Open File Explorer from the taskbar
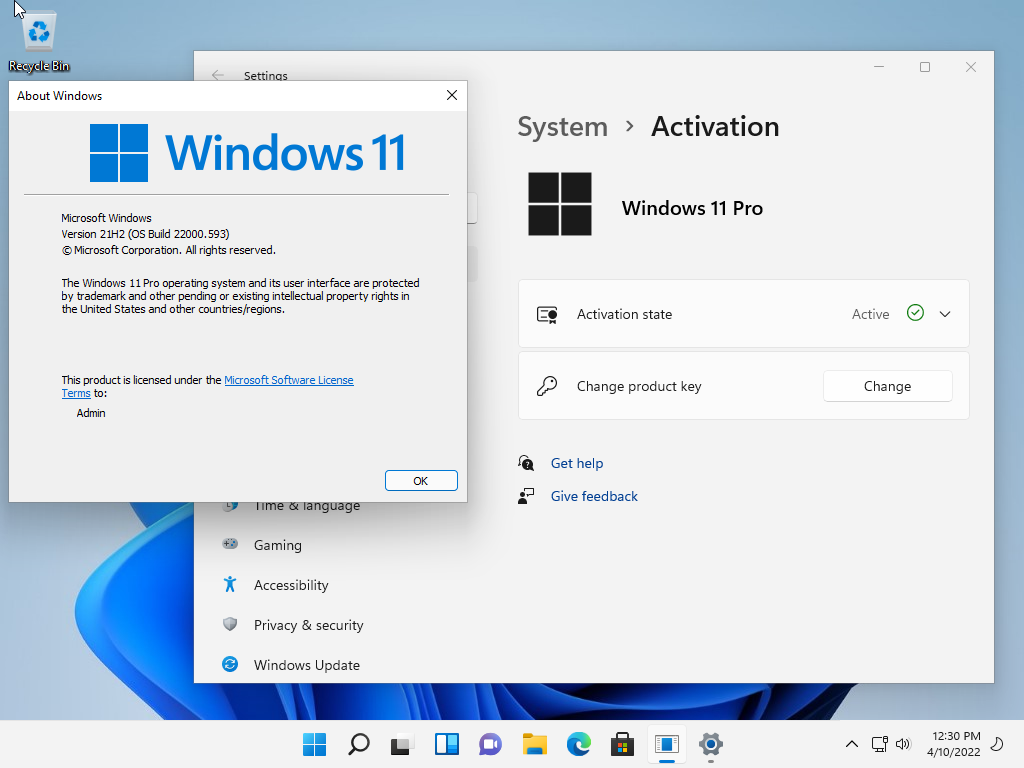Image resolution: width=1024 pixels, height=768 pixels. 534,744
